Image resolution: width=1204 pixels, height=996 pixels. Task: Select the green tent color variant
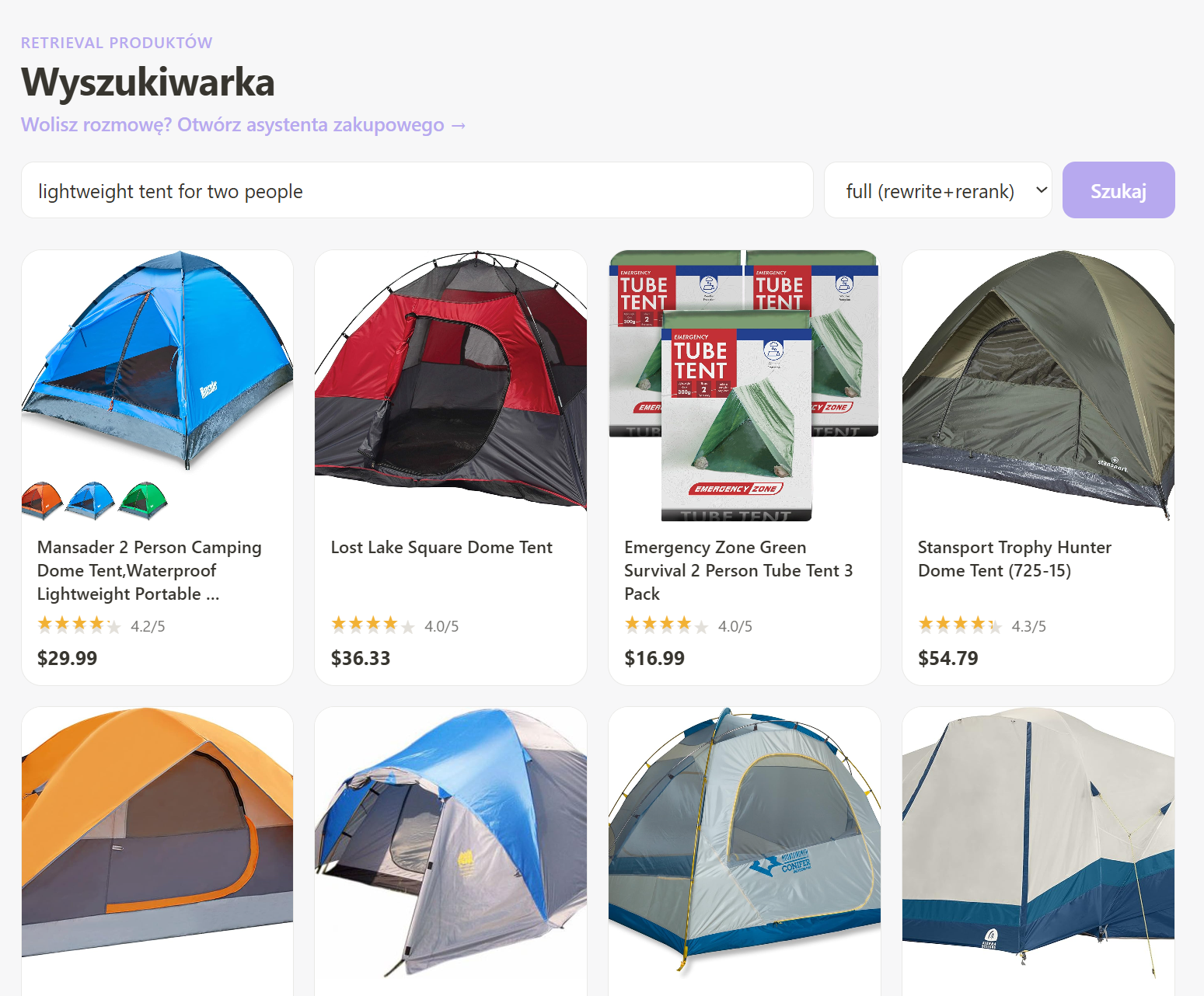click(143, 500)
